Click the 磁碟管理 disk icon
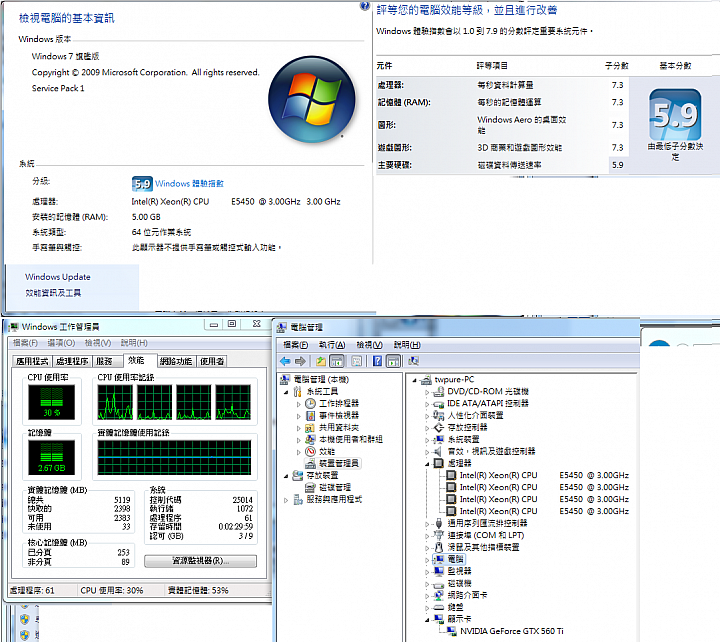The height and width of the screenshot is (642, 720). tap(311, 487)
